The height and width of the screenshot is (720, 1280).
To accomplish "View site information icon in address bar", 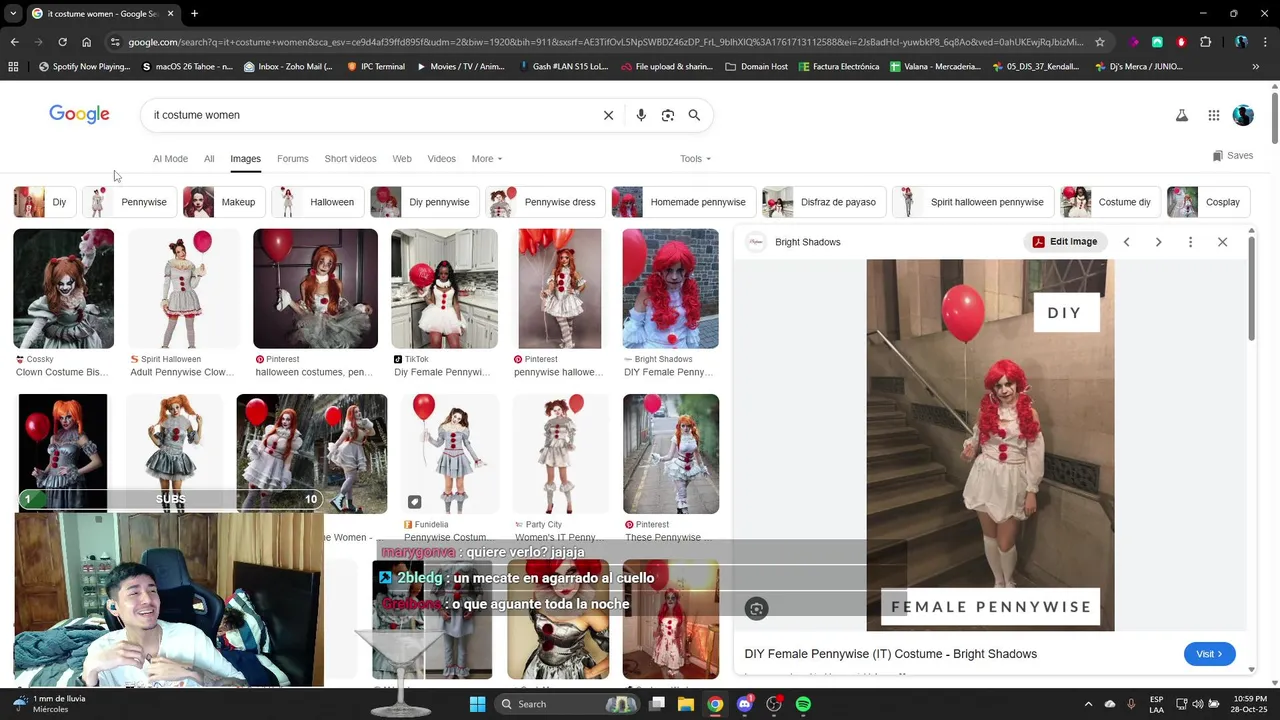I will point(115,42).
